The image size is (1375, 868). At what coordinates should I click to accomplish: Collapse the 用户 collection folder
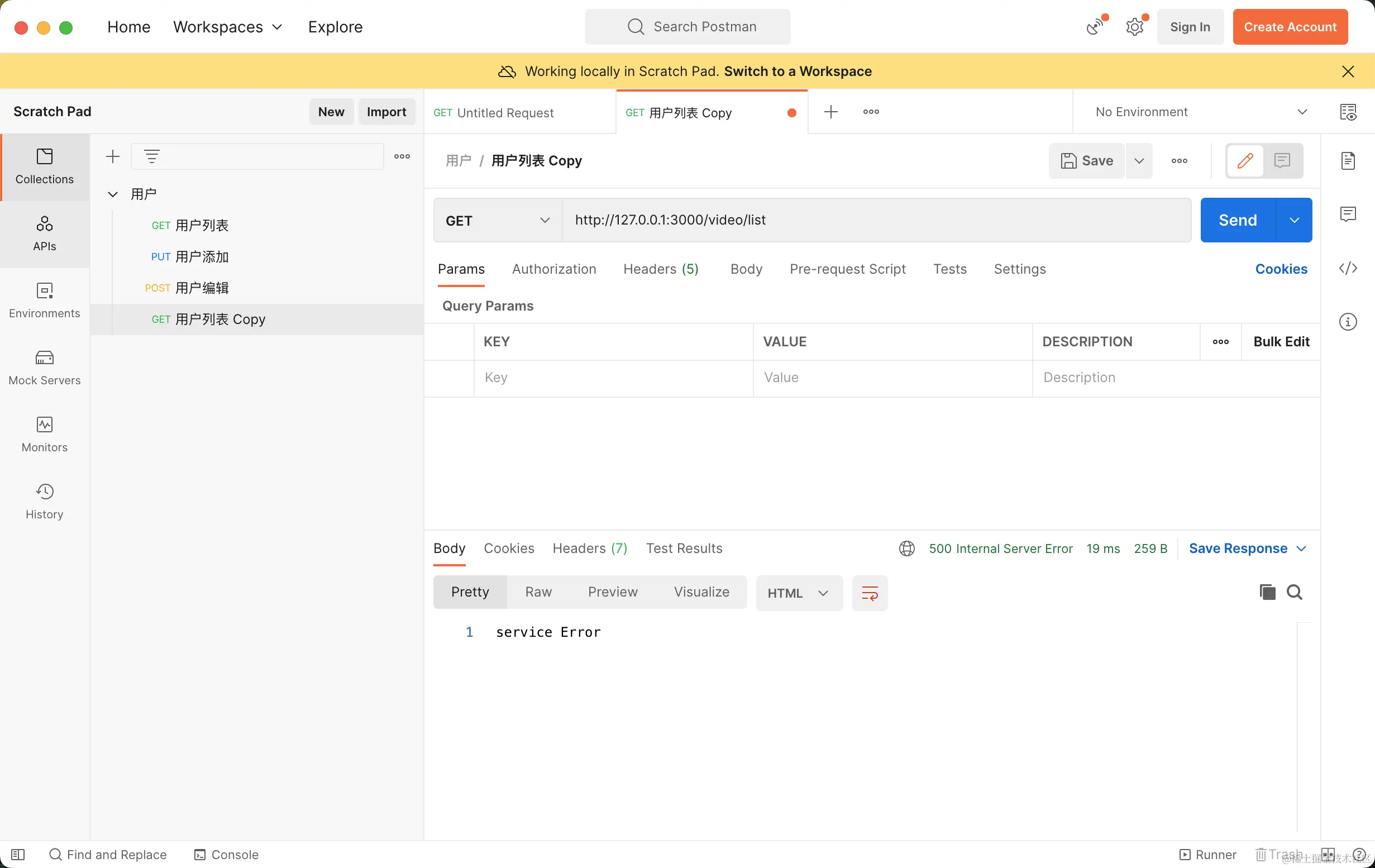(113, 194)
